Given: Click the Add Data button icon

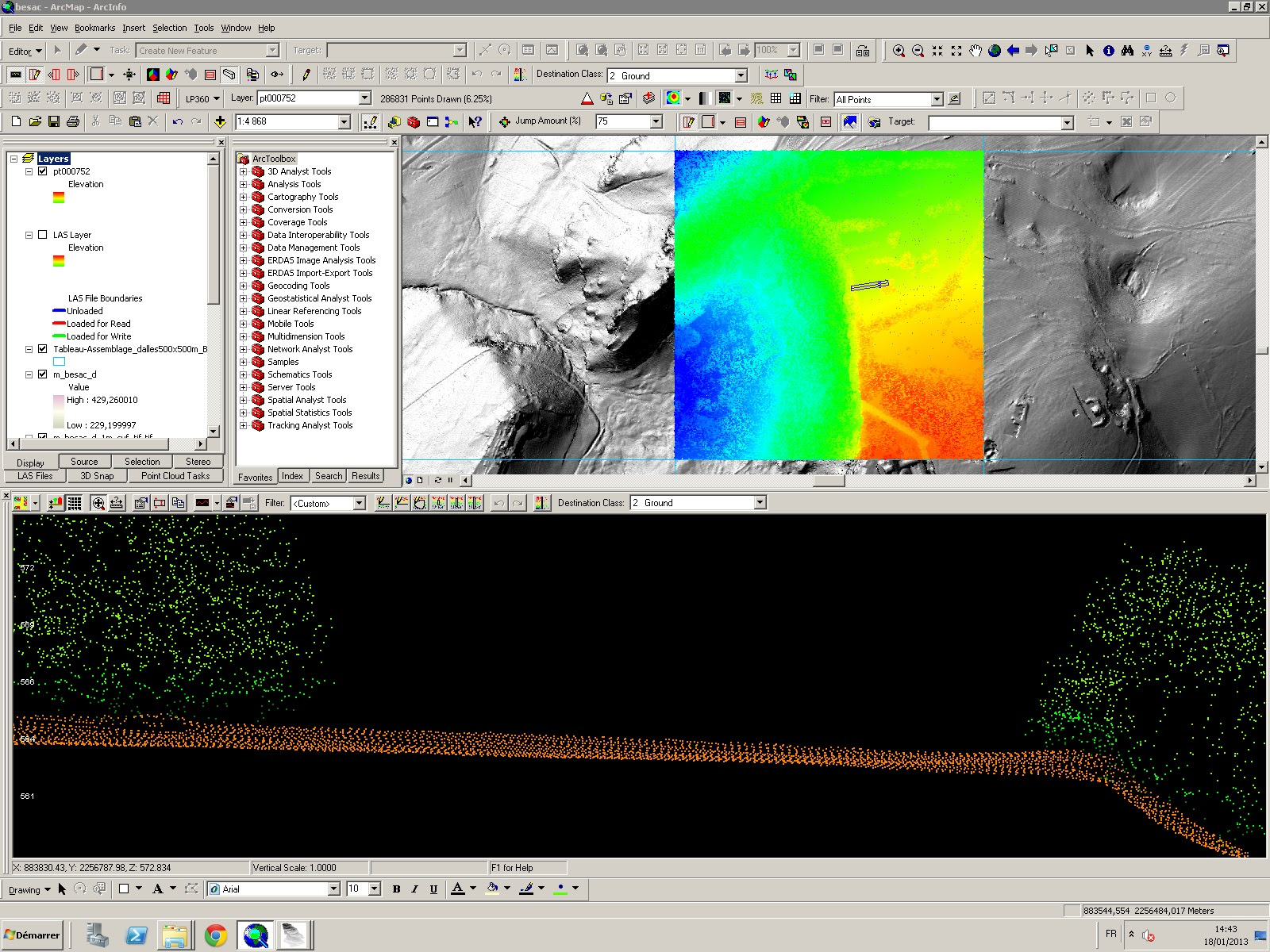Looking at the screenshot, I should pos(221,121).
